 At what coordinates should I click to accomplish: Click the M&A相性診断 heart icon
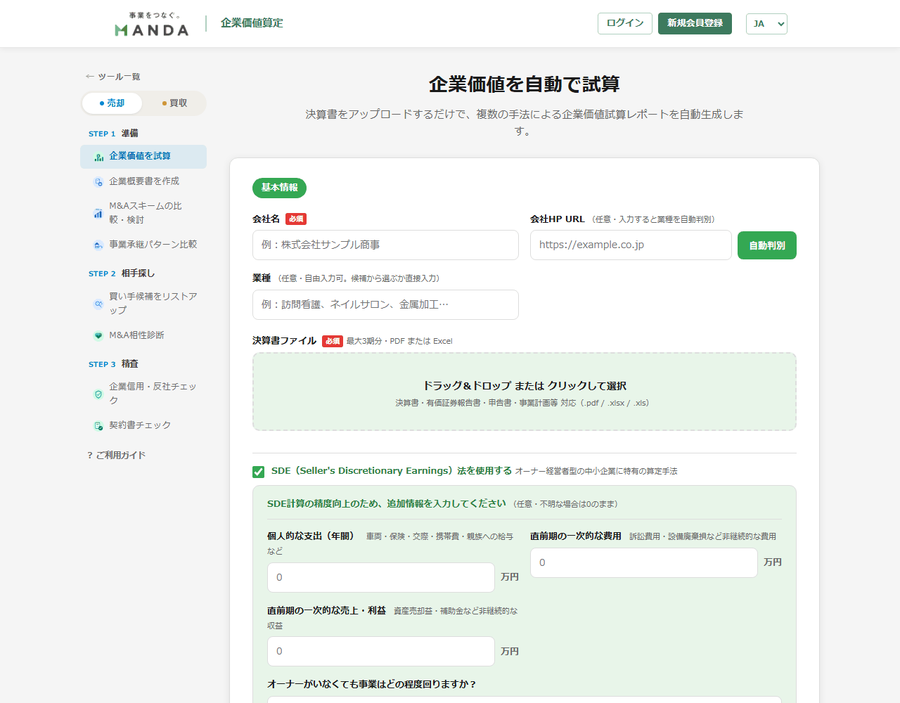tap(99, 336)
